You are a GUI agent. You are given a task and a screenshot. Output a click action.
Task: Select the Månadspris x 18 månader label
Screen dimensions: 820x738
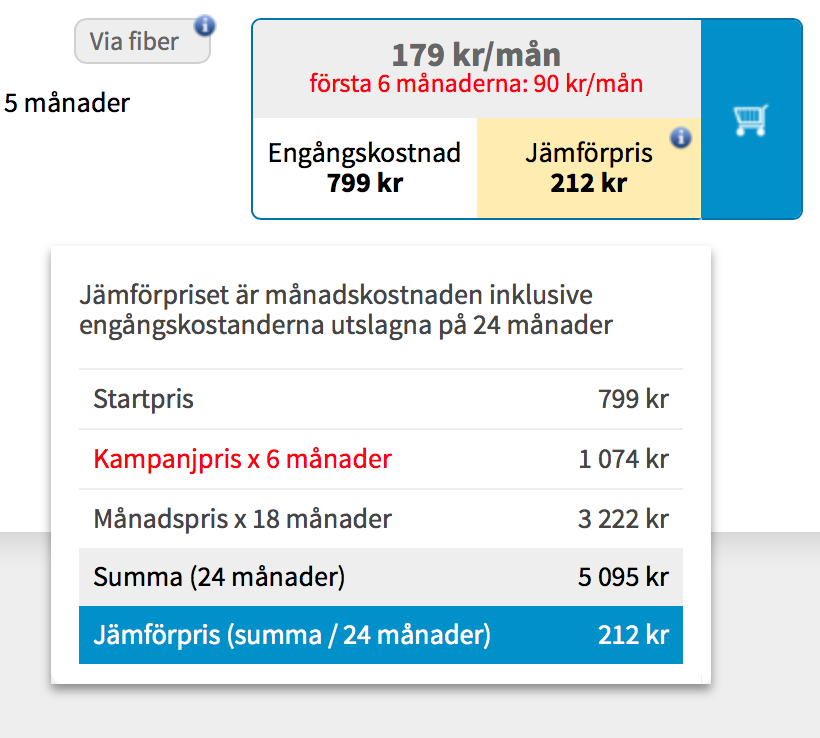(242, 520)
